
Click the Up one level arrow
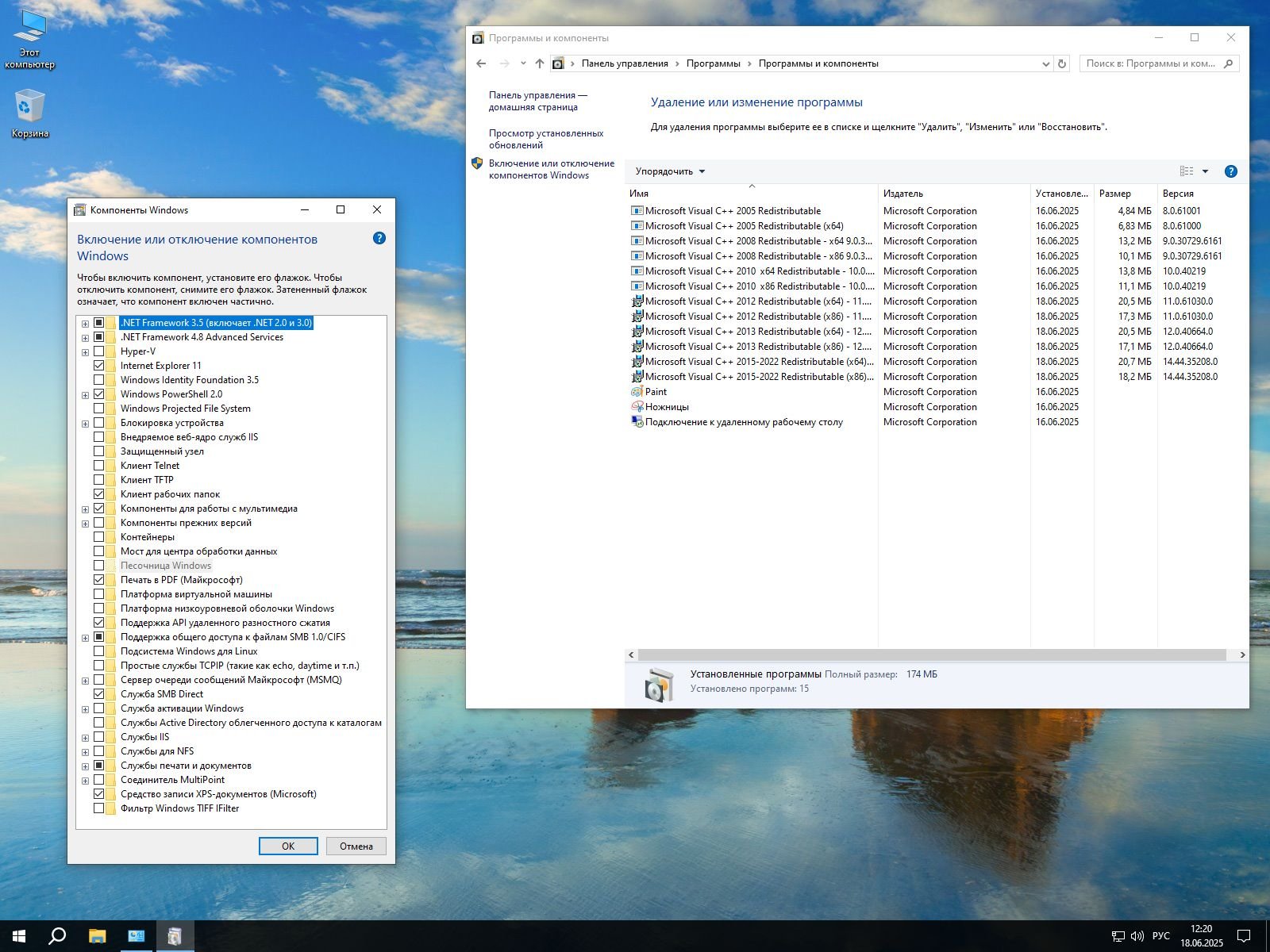540,63
